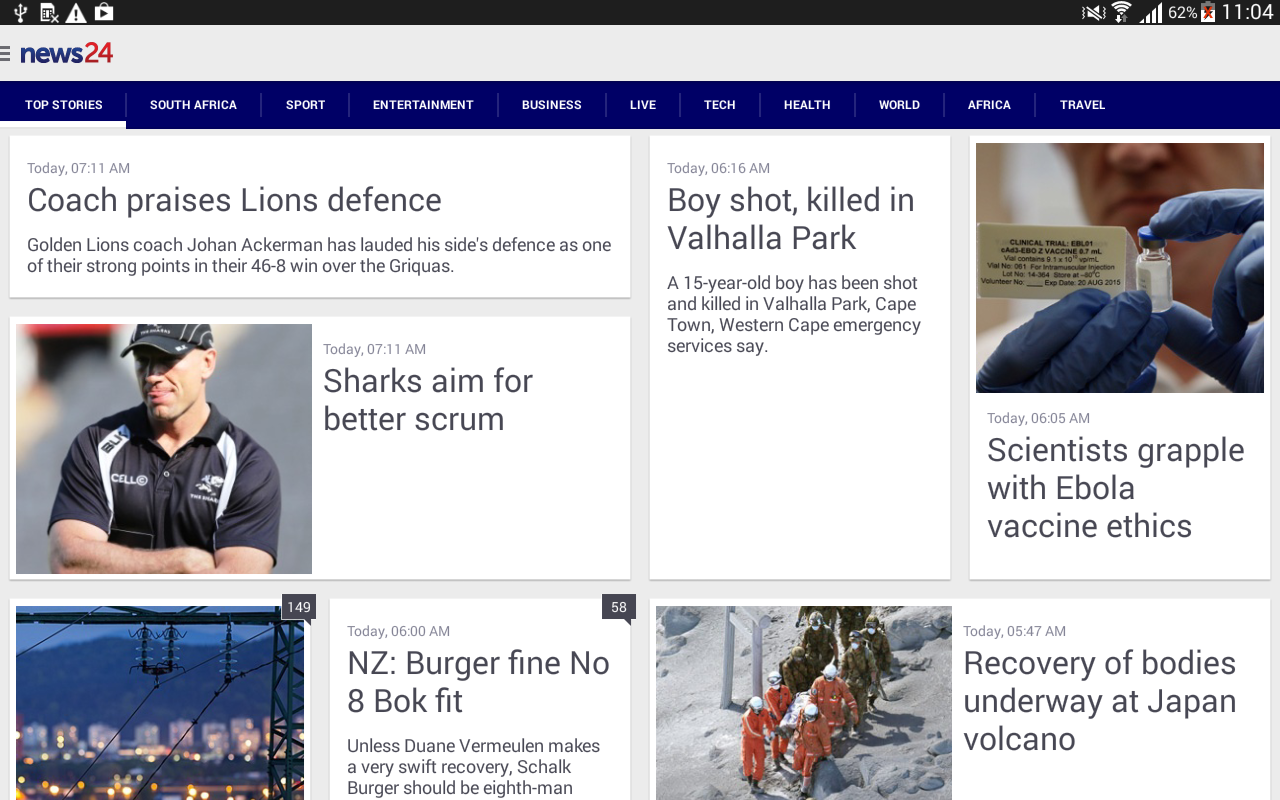Tap the Play Store notification icon
1280x800 pixels.
click(x=104, y=12)
